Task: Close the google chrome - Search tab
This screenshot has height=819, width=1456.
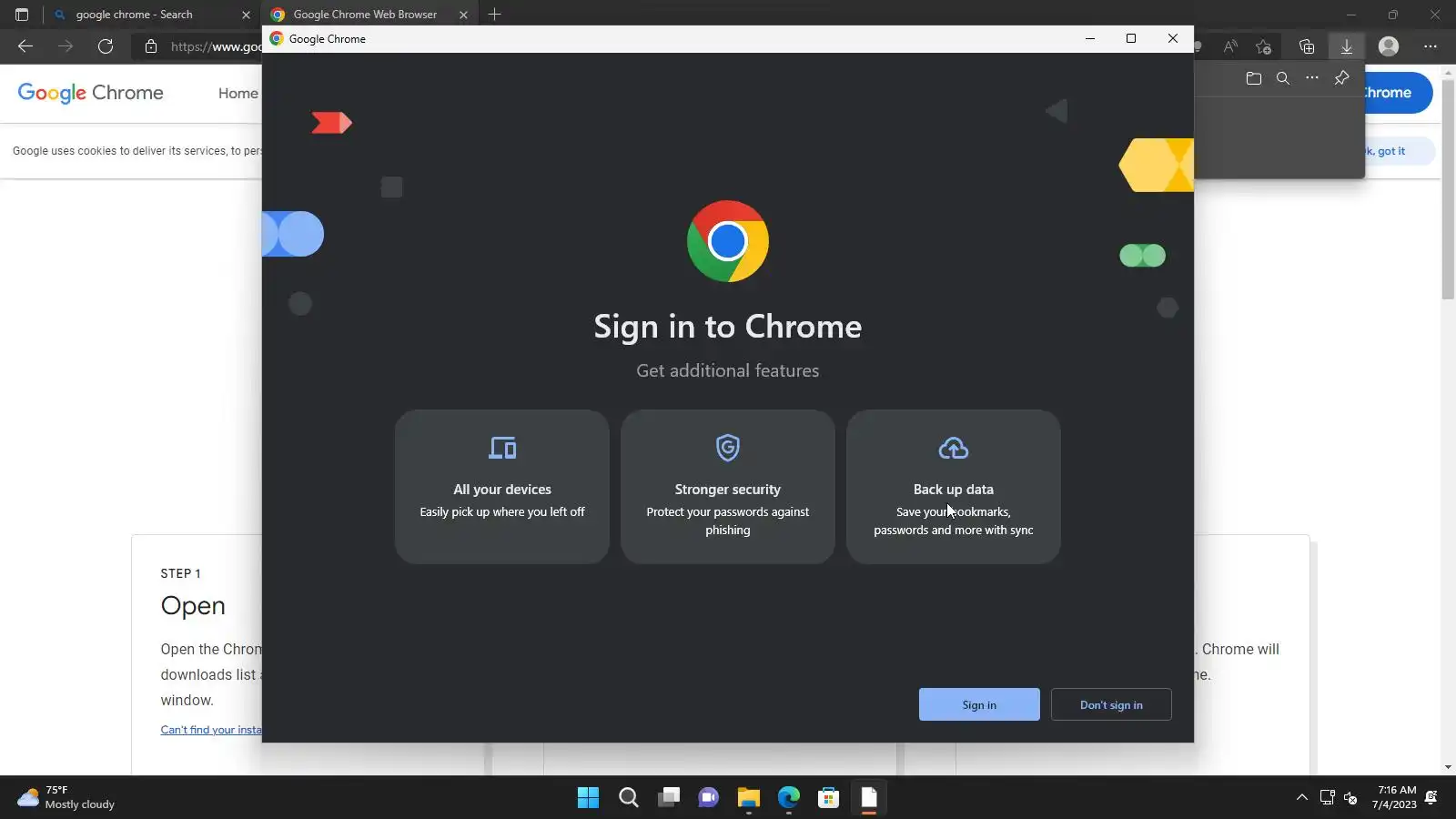Action: click(x=246, y=15)
